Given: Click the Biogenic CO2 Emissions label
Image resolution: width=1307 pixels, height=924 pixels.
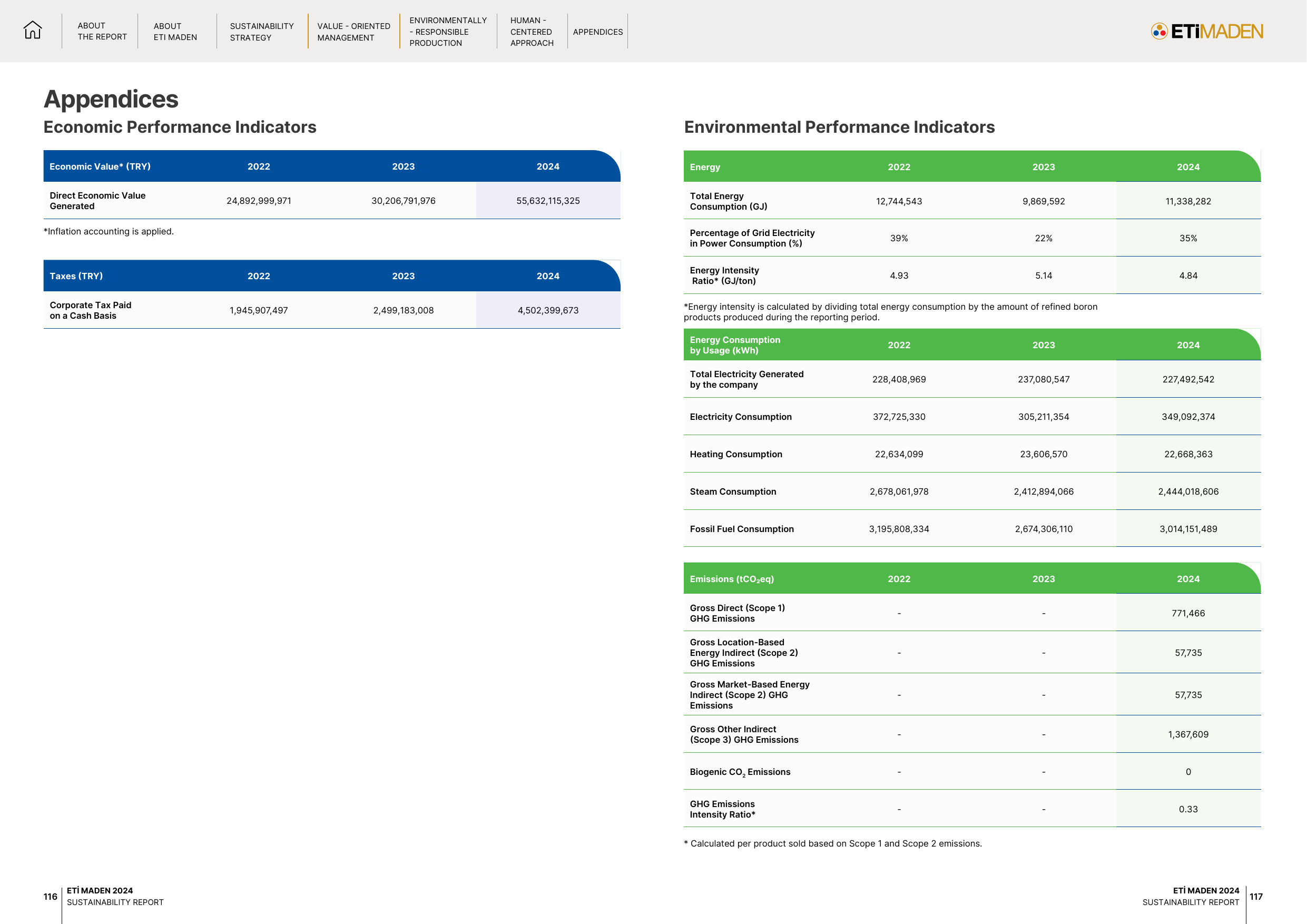Looking at the screenshot, I should 740,772.
